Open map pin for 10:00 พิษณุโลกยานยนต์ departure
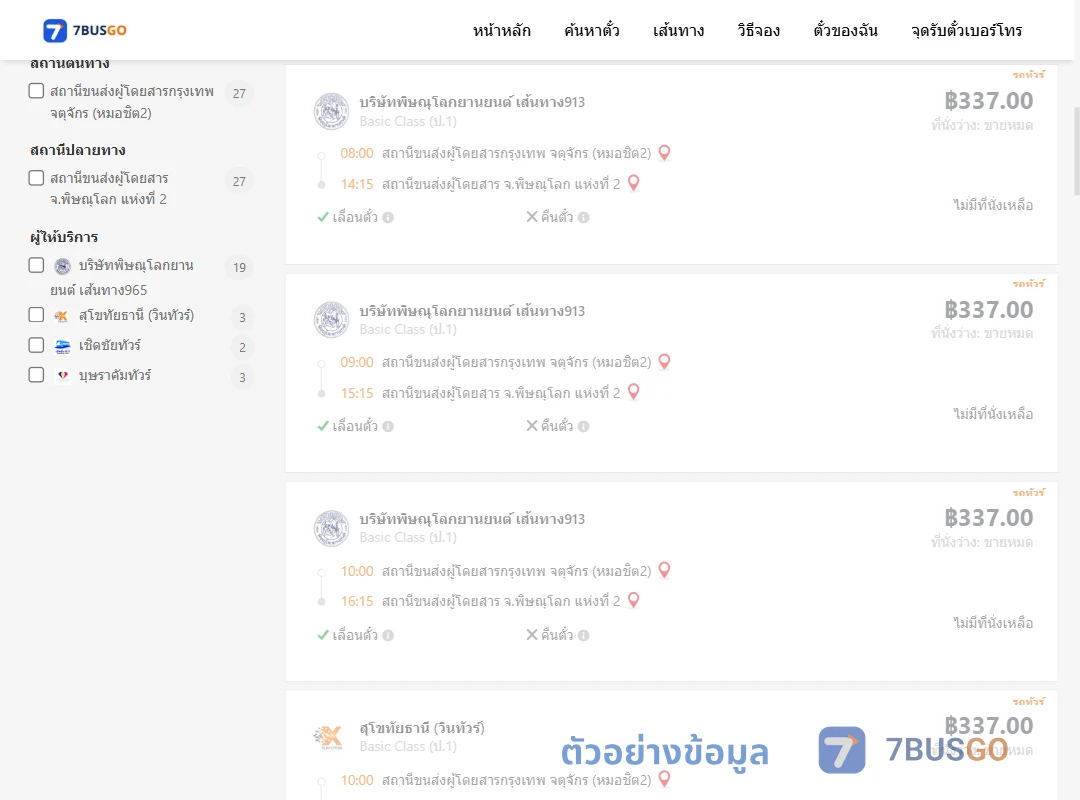This screenshot has height=800, width=1080. pyautogui.click(x=664, y=570)
